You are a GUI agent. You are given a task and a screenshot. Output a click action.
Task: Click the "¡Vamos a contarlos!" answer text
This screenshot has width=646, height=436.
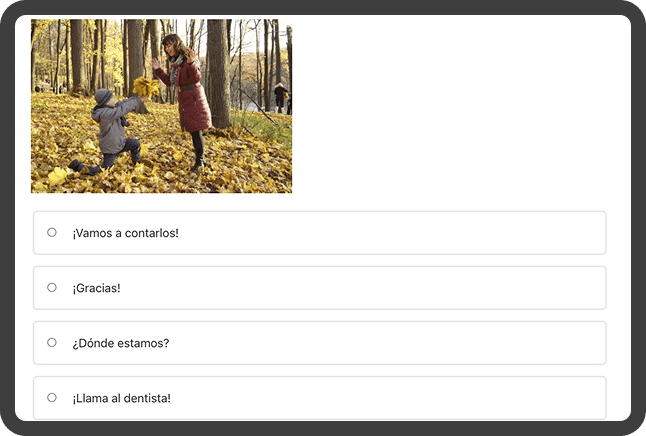click(x=125, y=233)
